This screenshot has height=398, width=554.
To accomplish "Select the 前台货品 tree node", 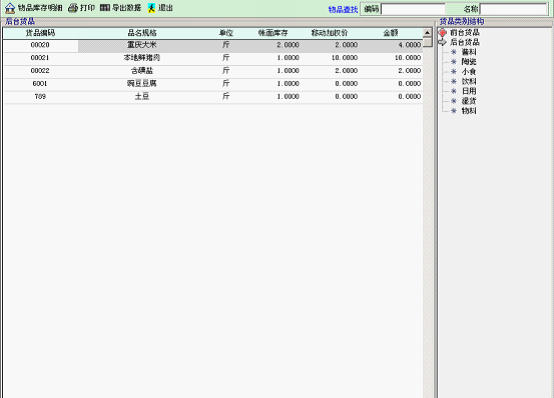I will [465, 33].
